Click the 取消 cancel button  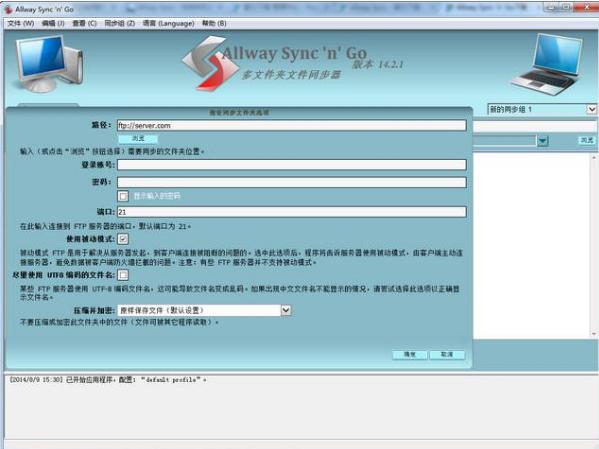[447, 355]
